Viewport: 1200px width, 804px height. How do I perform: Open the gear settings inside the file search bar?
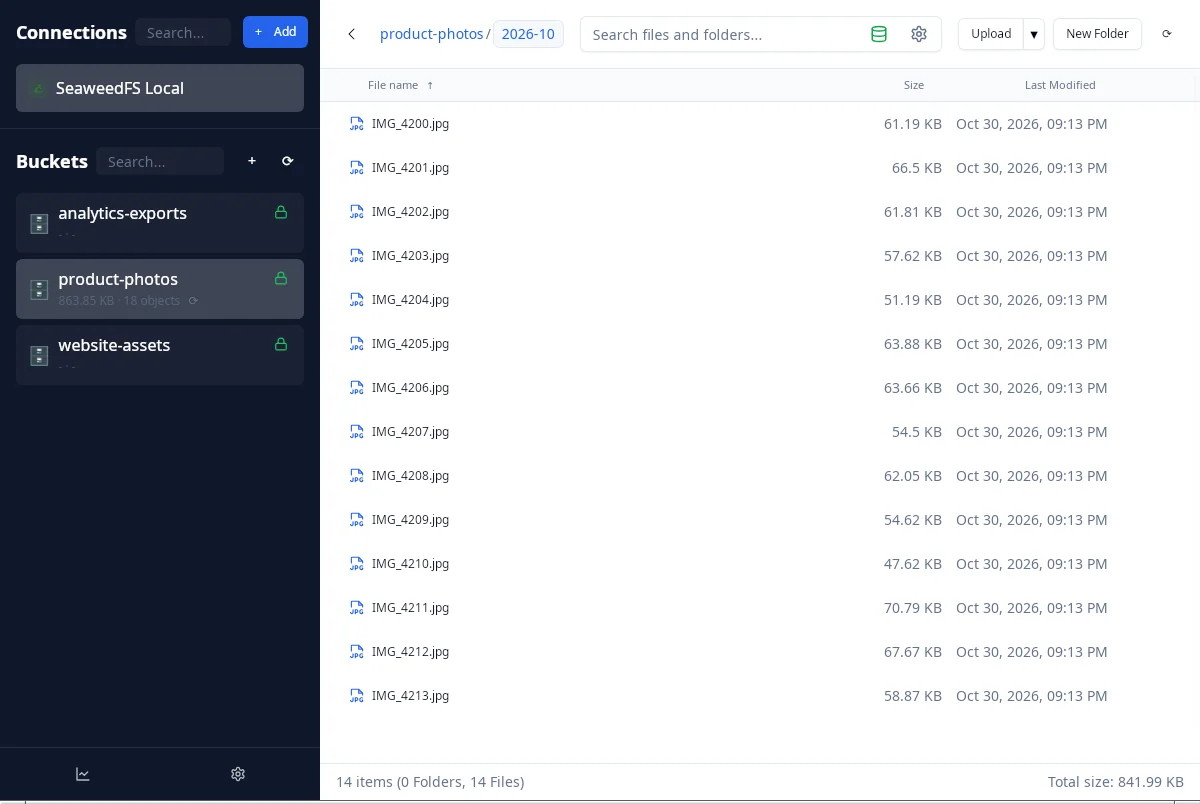pyautogui.click(x=919, y=34)
